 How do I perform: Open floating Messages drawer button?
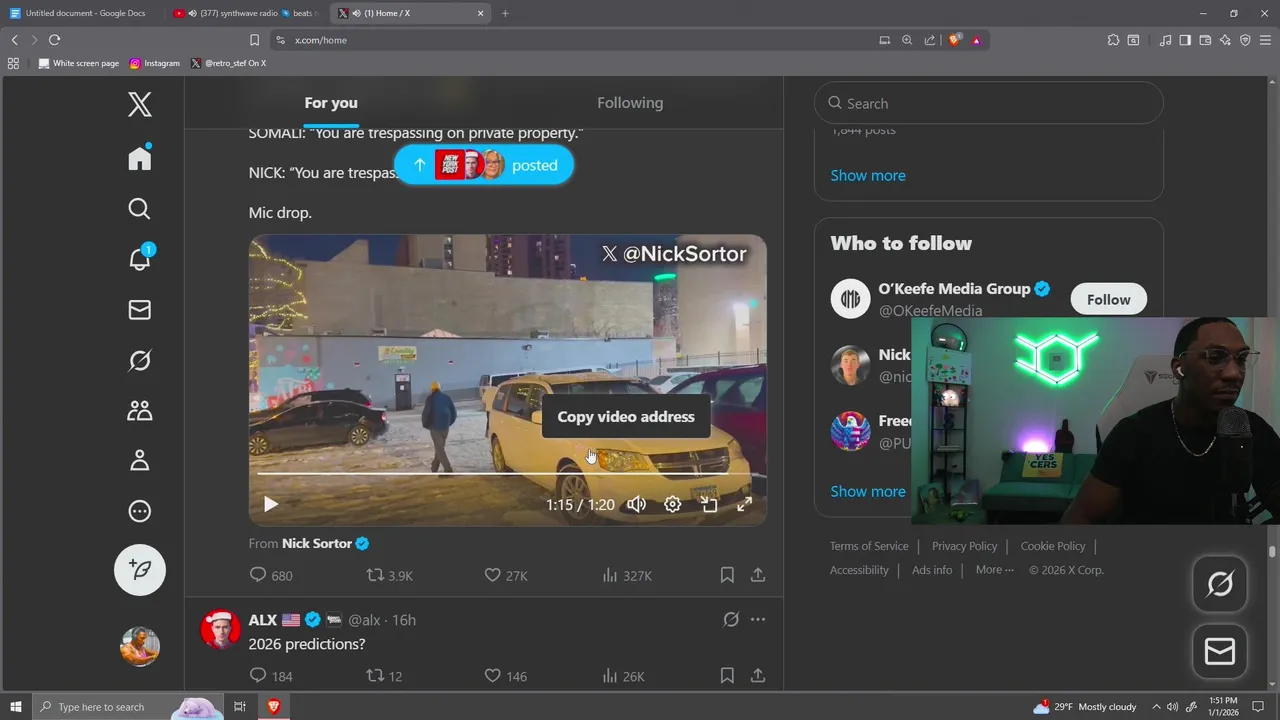pos(1220,652)
